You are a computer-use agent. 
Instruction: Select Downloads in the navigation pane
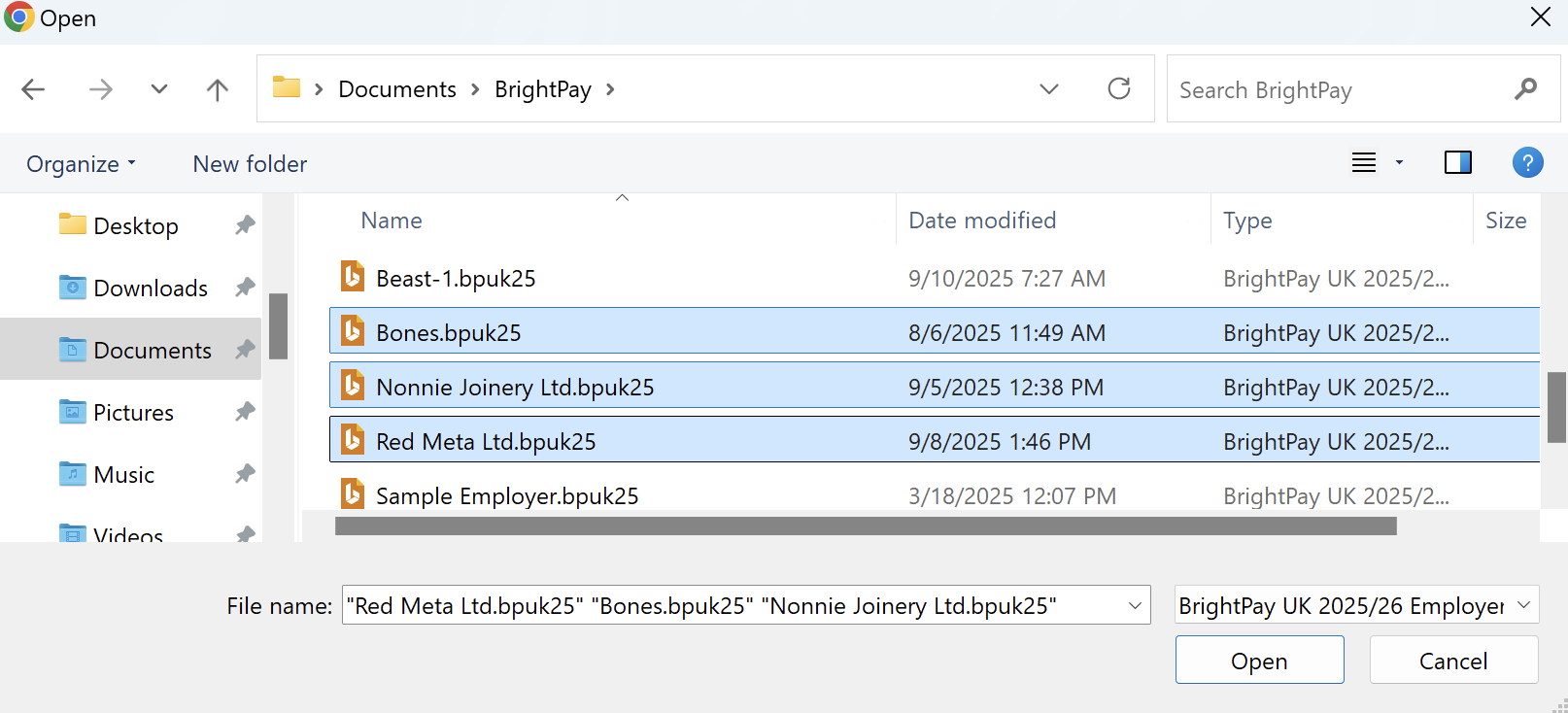(150, 289)
